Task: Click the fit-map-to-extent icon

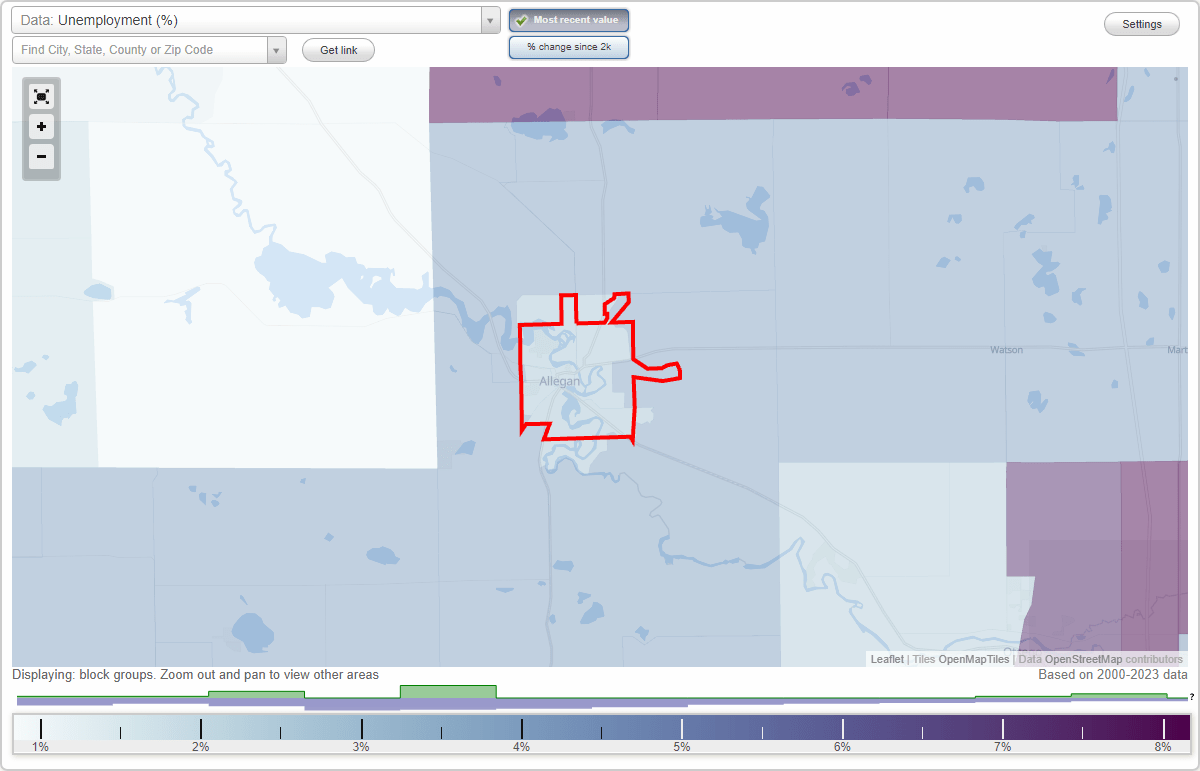Action: click(41, 96)
